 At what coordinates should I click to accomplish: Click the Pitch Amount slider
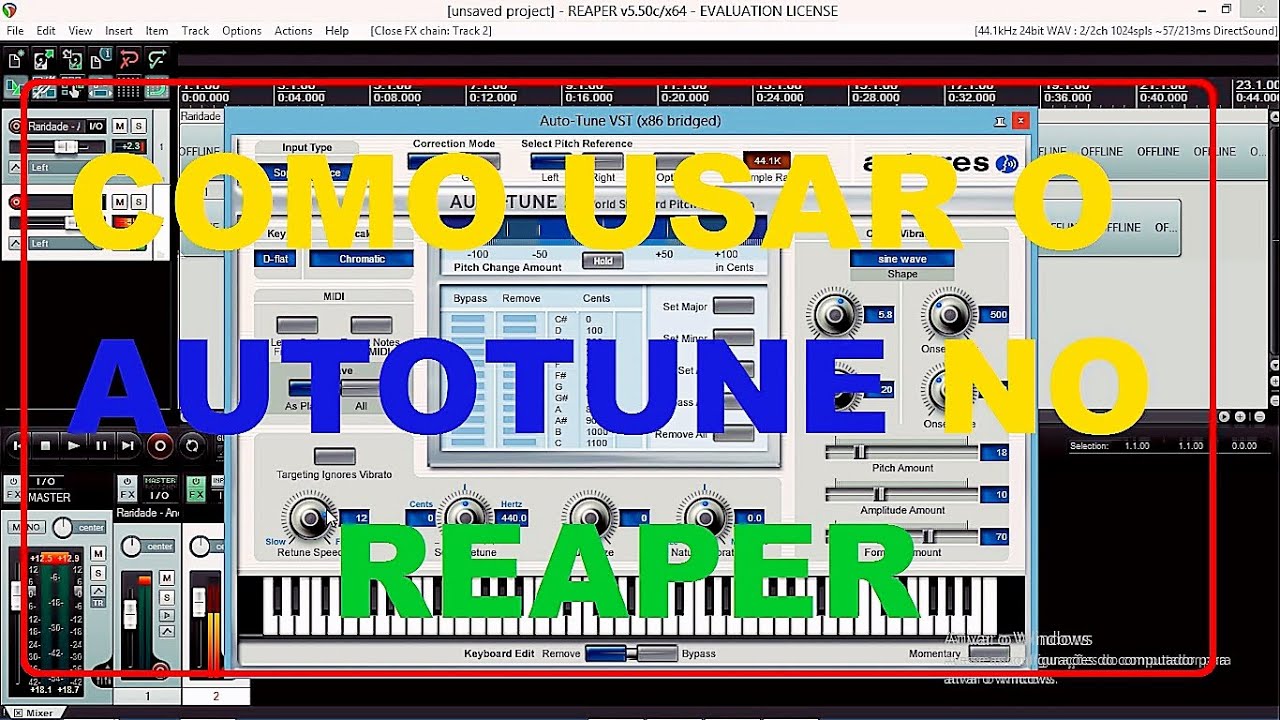point(902,452)
